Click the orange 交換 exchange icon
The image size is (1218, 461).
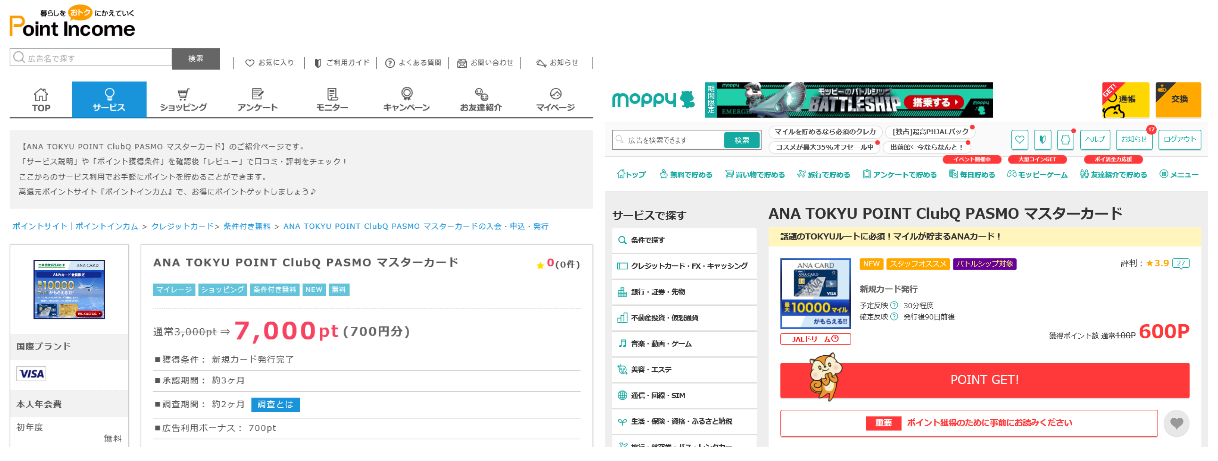[x=1178, y=100]
